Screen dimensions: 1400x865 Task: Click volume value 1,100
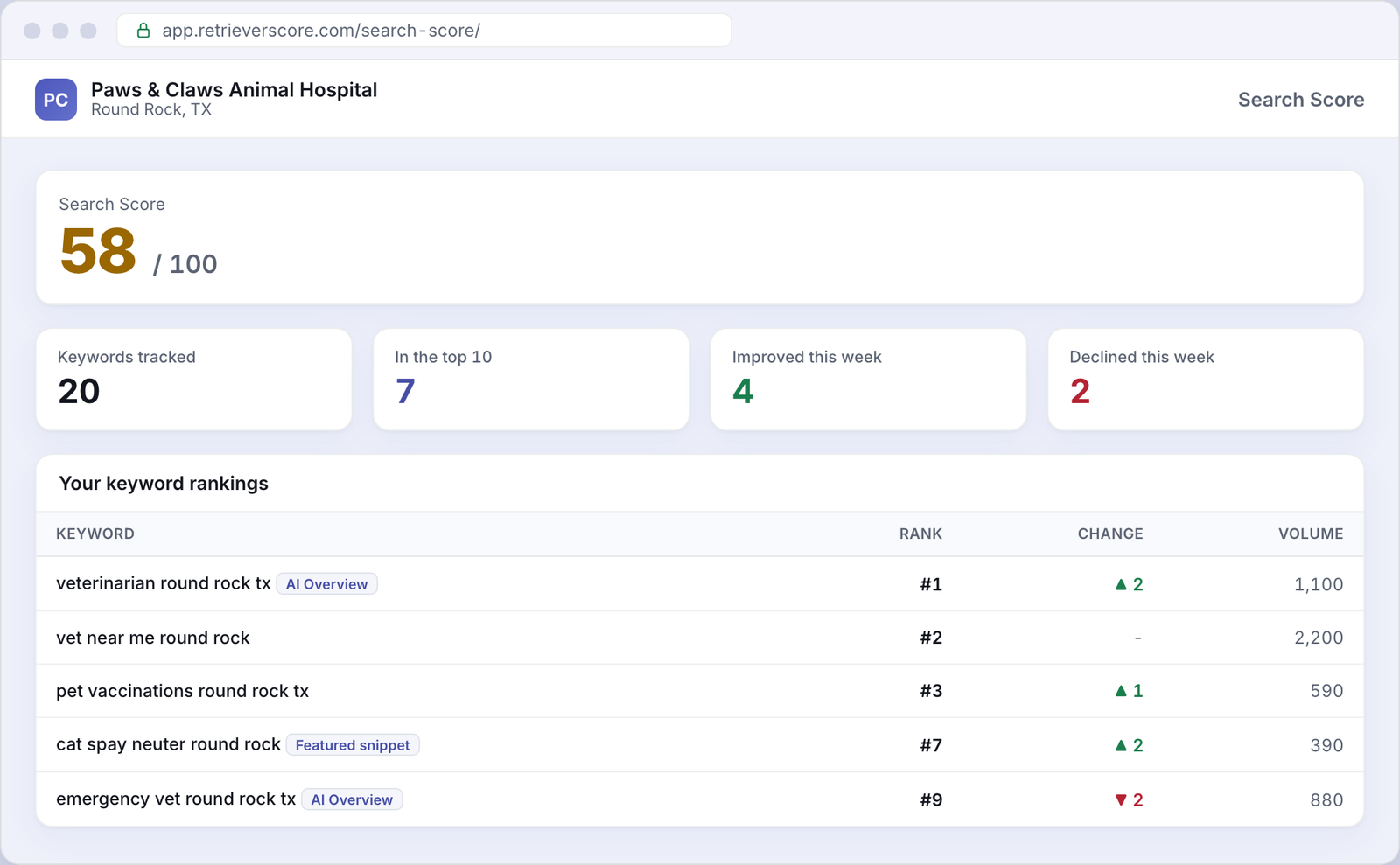click(x=1319, y=584)
